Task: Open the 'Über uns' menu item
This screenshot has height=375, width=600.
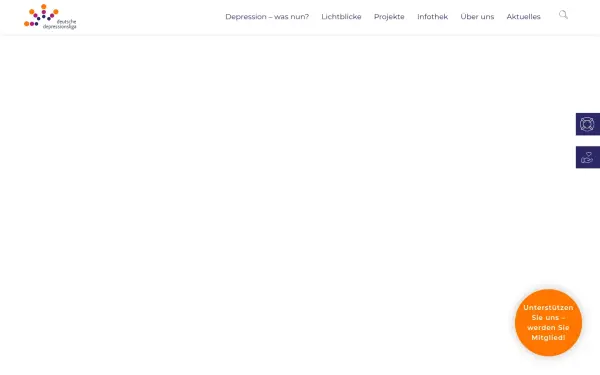Action: pos(477,17)
